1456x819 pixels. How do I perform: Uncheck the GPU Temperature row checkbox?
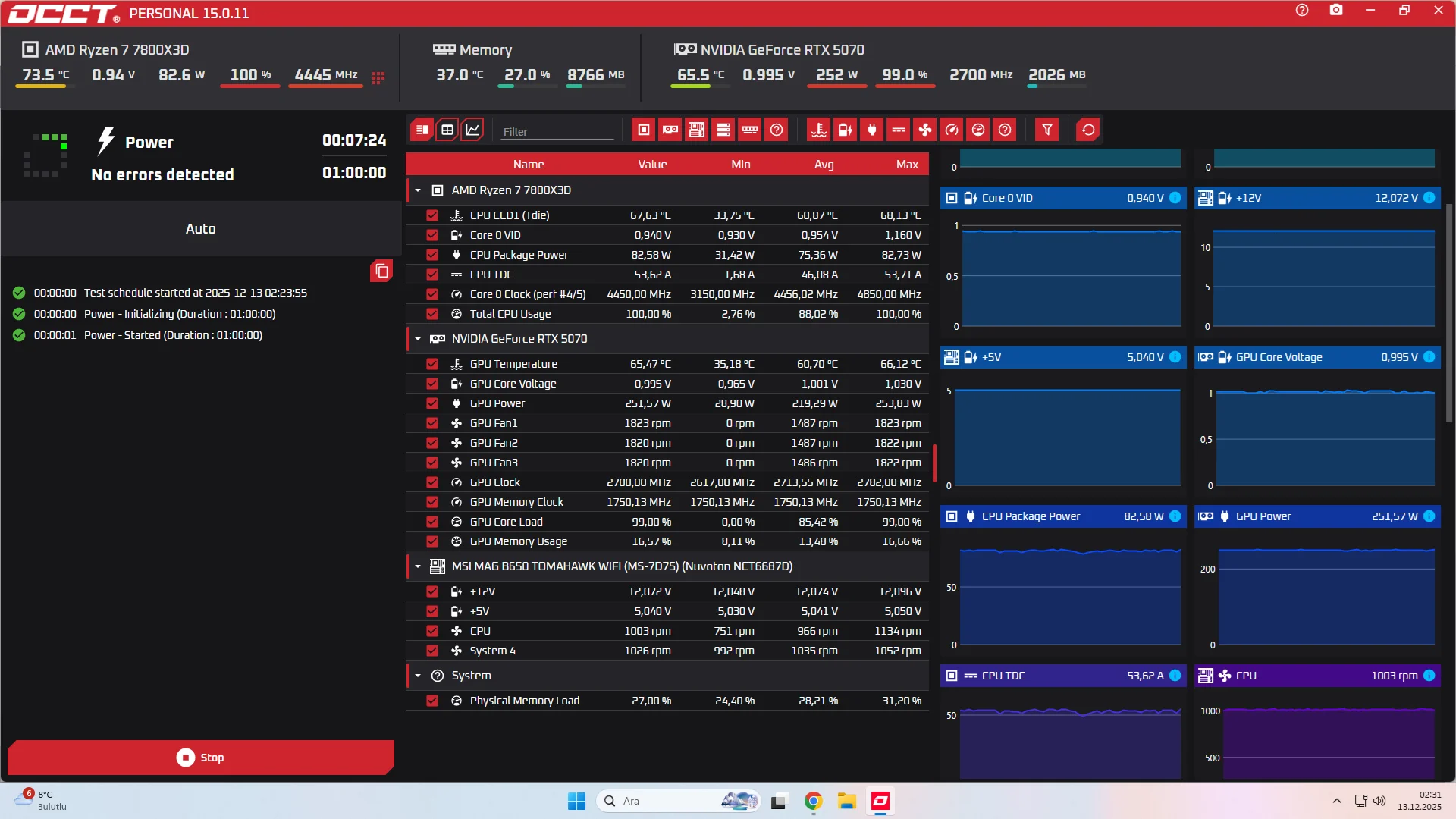click(432, 364)
